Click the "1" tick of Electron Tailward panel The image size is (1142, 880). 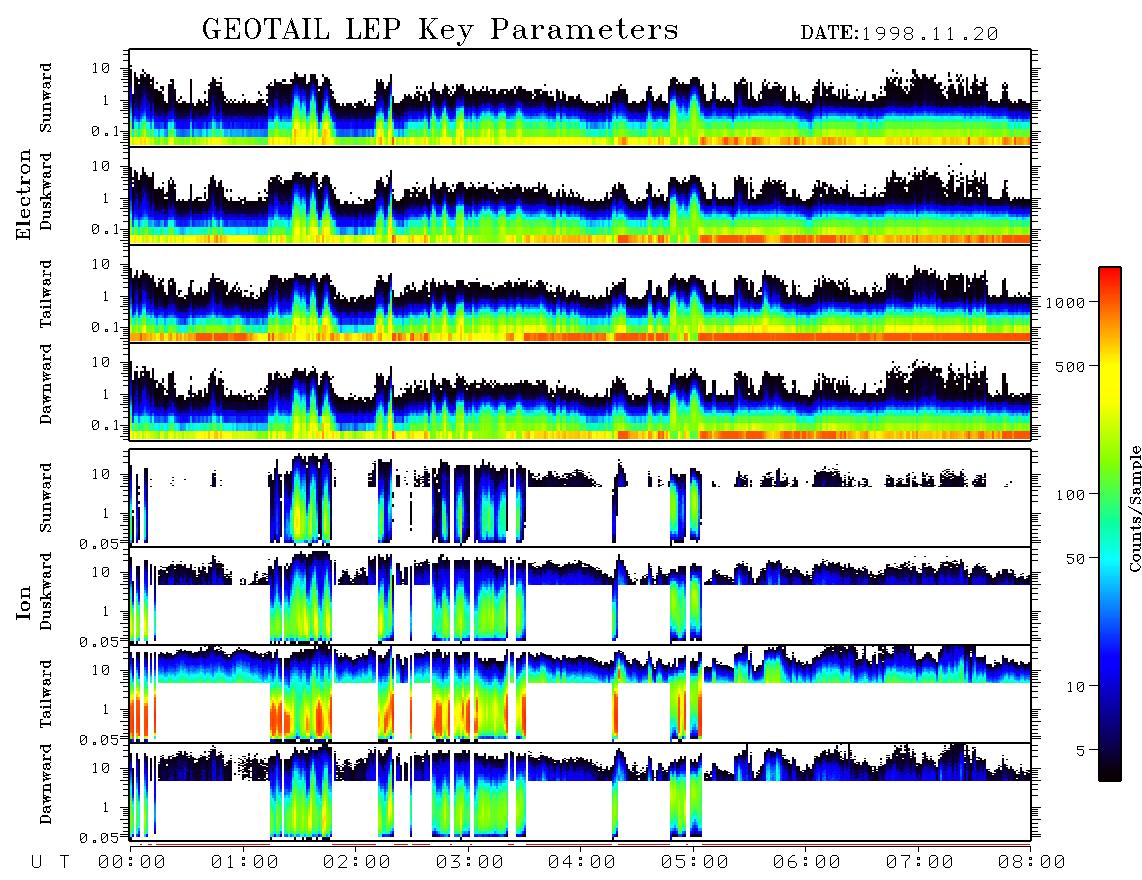click(x=105, y=296)
